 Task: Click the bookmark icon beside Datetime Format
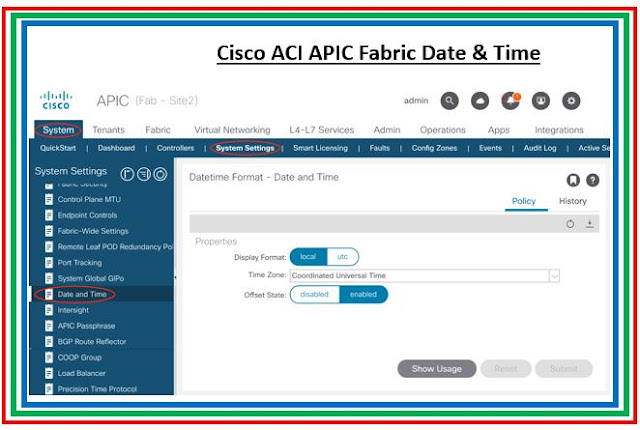(573, 180)
